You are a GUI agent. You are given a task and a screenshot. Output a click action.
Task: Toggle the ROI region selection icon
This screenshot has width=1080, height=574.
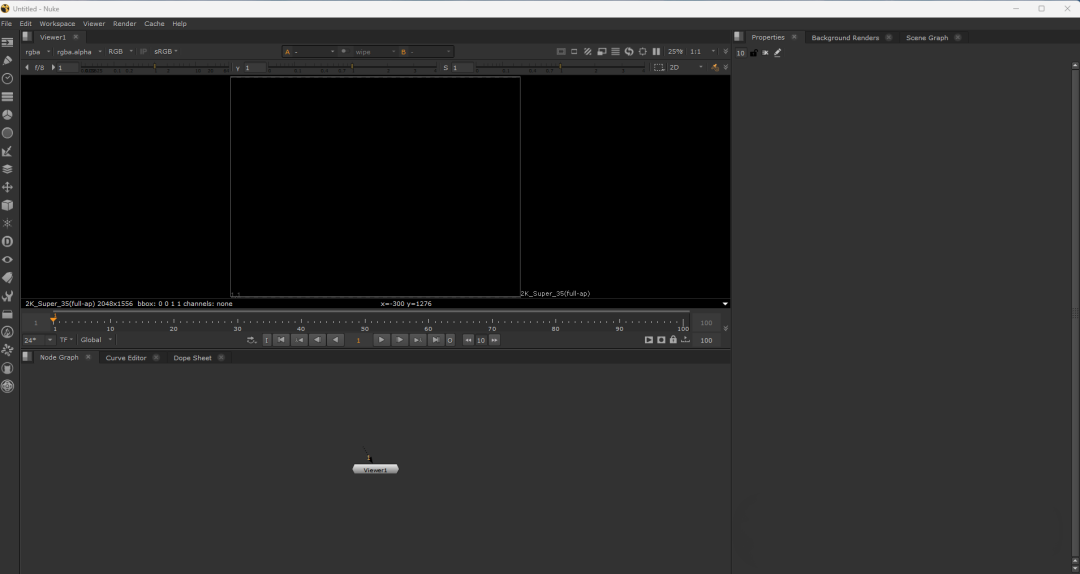coord(658,68)
